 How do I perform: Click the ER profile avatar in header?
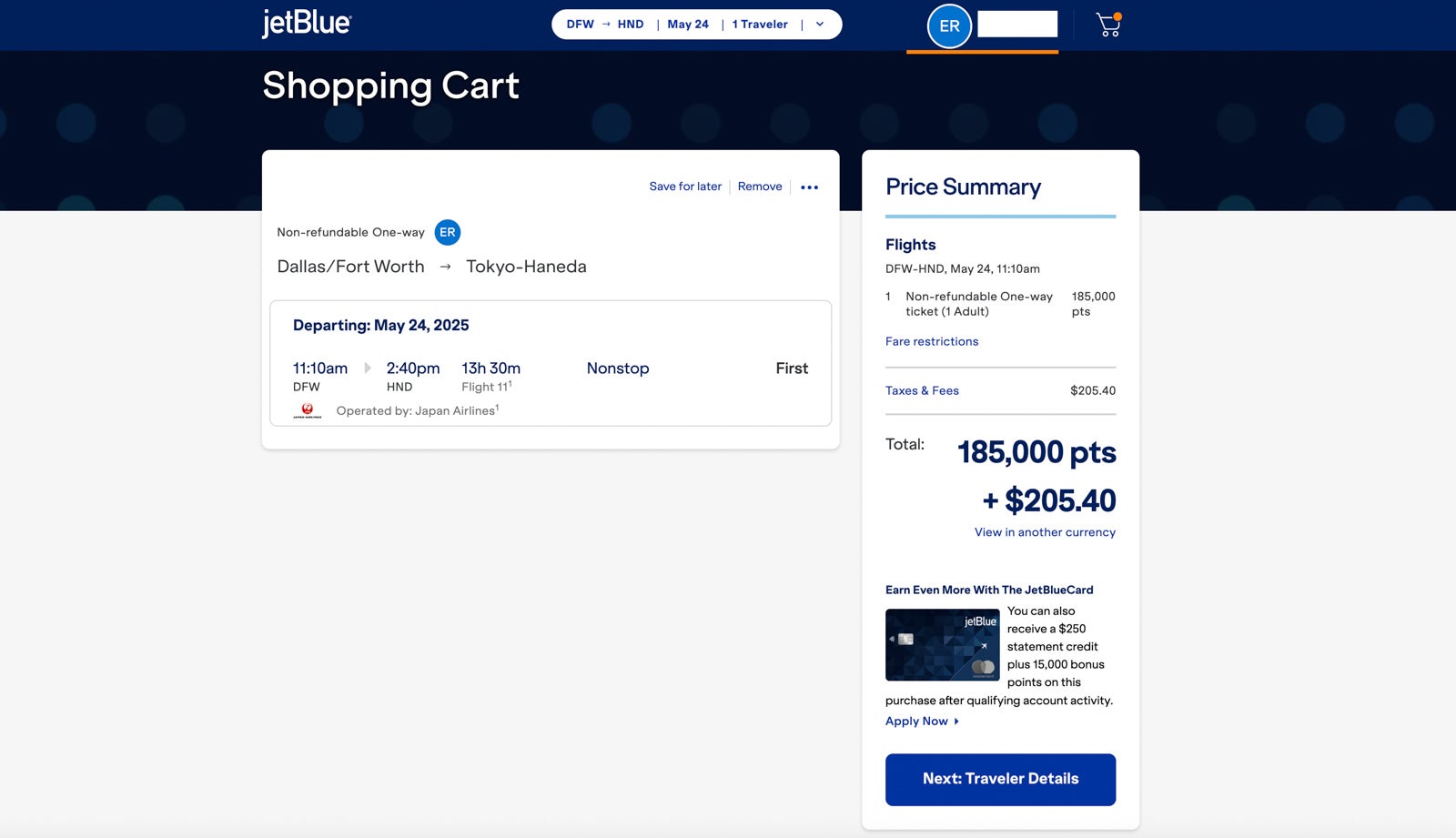pyautogui.click(x=949, y=26)
